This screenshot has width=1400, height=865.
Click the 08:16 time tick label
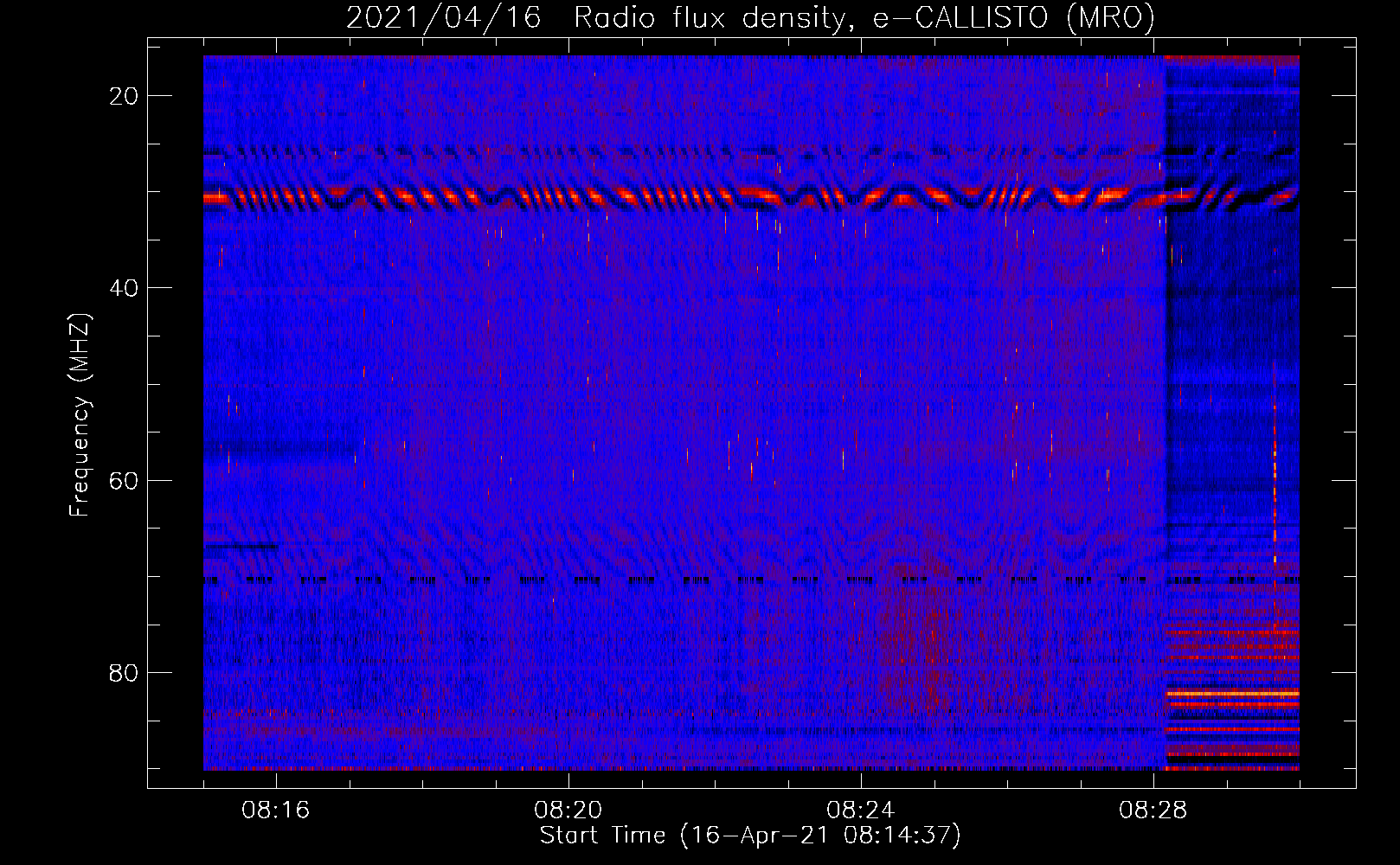(276, 811)
